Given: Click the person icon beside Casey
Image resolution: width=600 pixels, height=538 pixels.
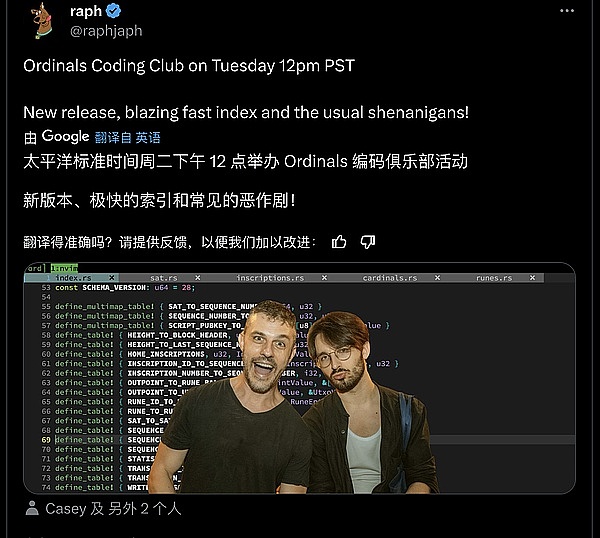Looking at the screenshot, I should click(x=32, y=508).
